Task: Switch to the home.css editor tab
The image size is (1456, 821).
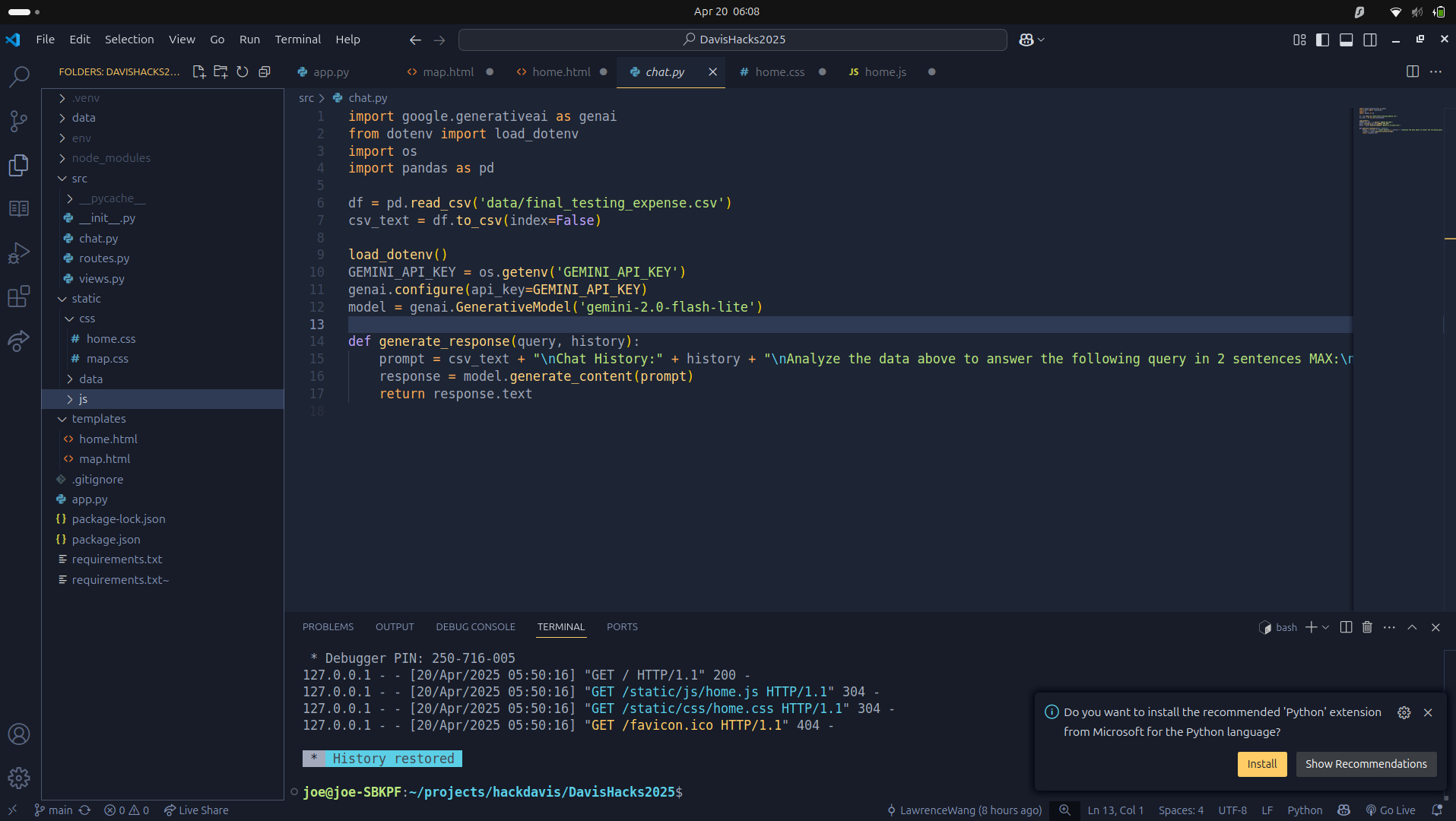Action: pos(779,71)
